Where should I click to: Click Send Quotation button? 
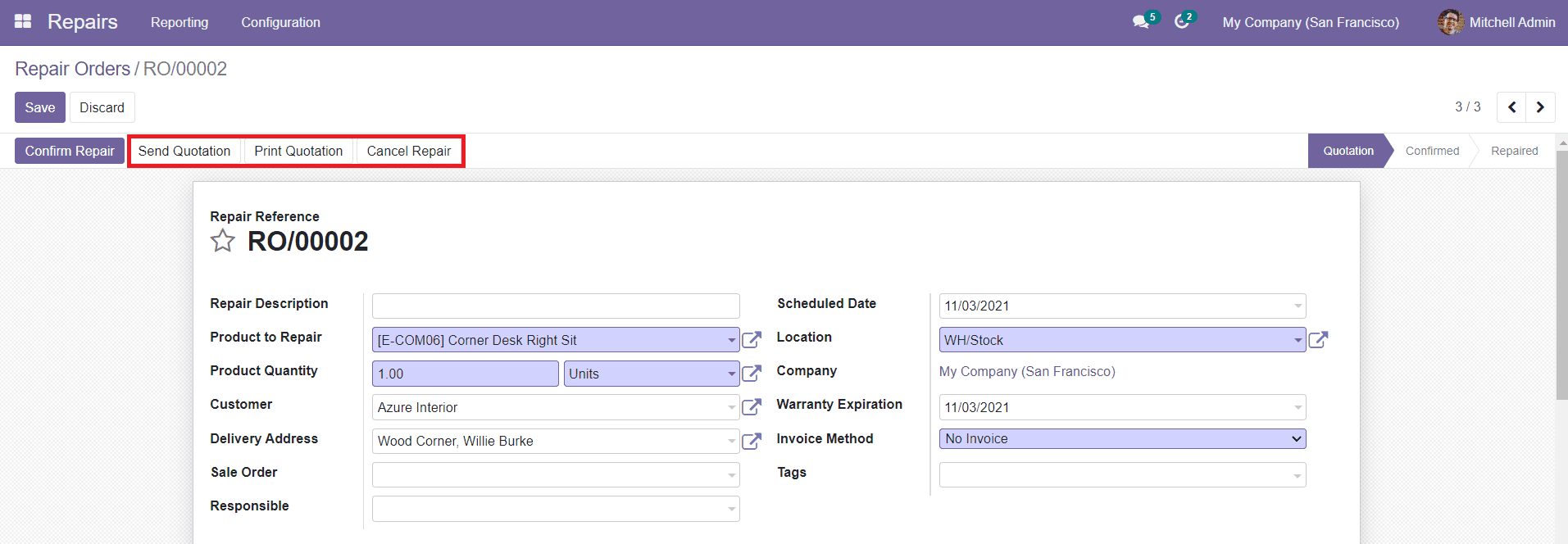[184, 151]
